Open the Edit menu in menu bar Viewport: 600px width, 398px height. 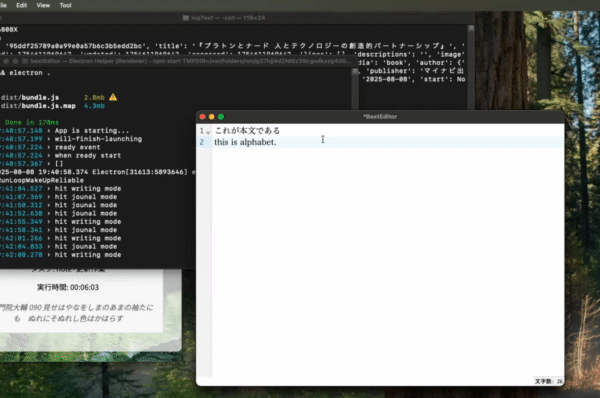click(21, 5)
